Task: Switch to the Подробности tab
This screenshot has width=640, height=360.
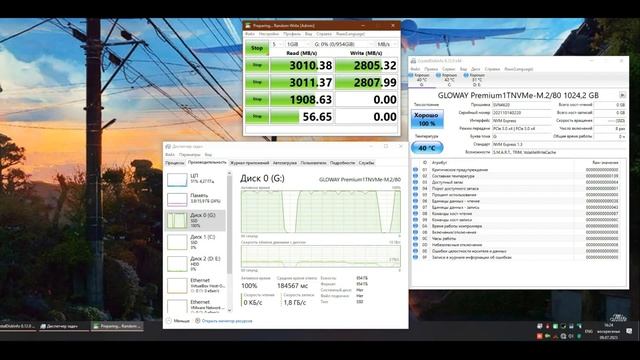Action: click(342, 163)
